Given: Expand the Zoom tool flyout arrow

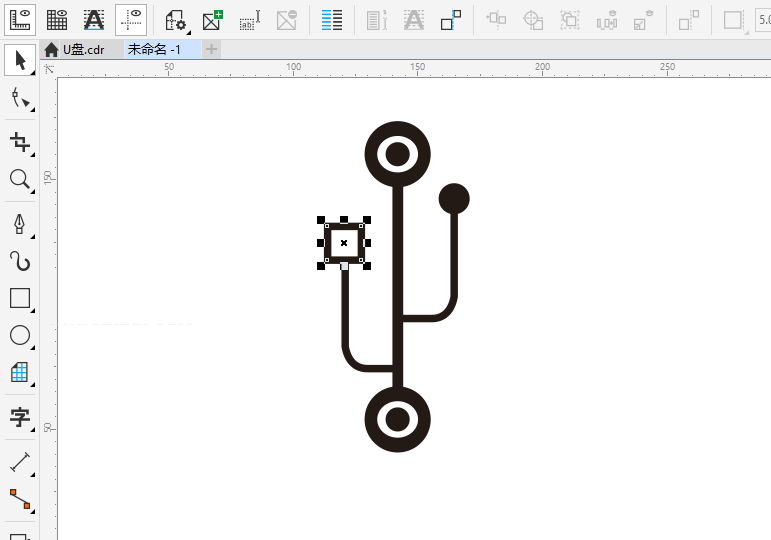Looking at the screenshot, I should (x=32, y=192).
